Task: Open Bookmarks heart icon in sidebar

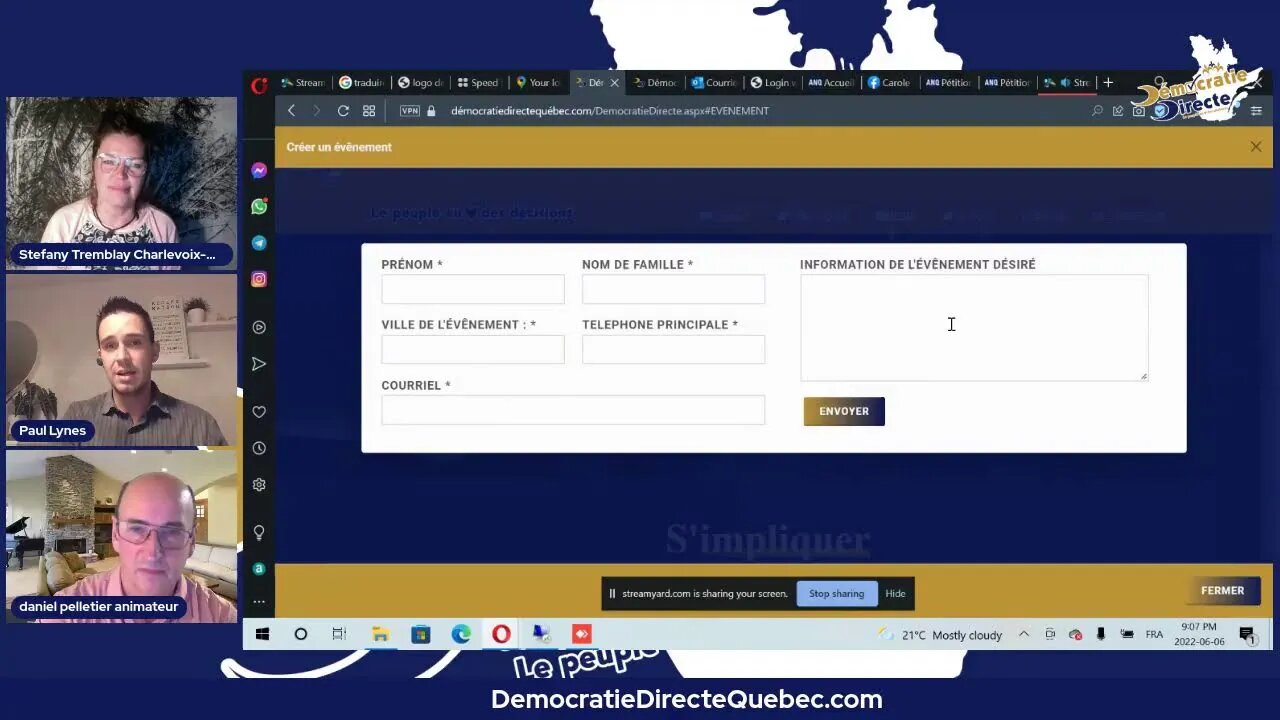Action: click(x=259, y=412)
